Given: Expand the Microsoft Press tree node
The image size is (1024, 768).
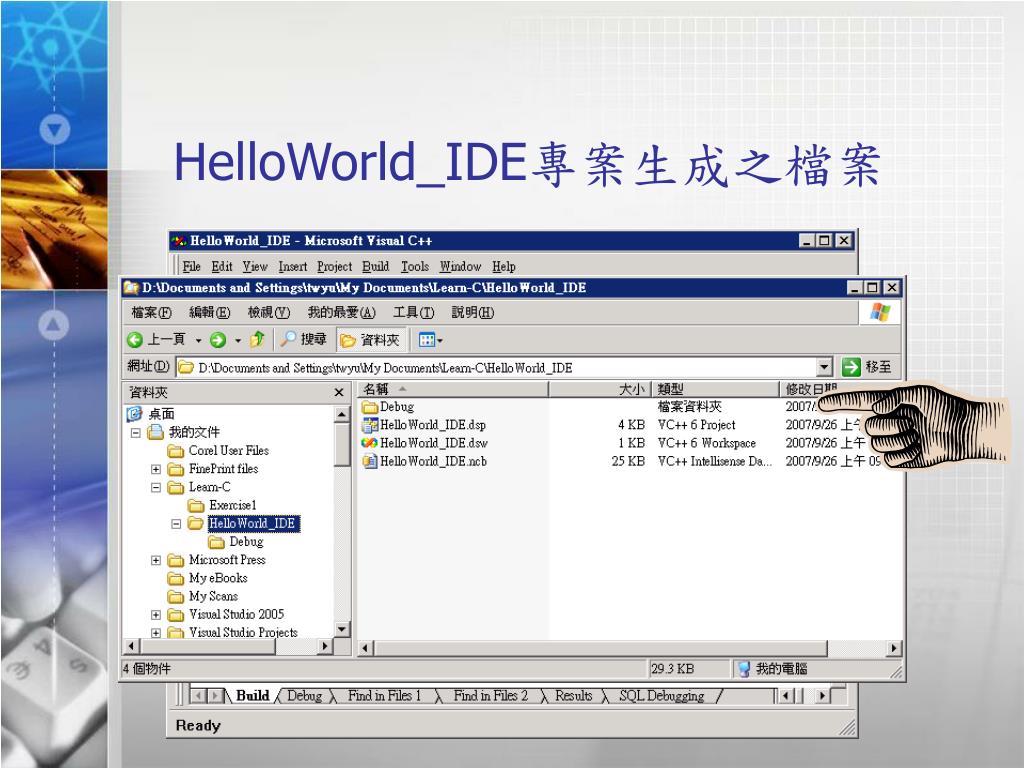Looking at the screenshot, I should 155,560.
